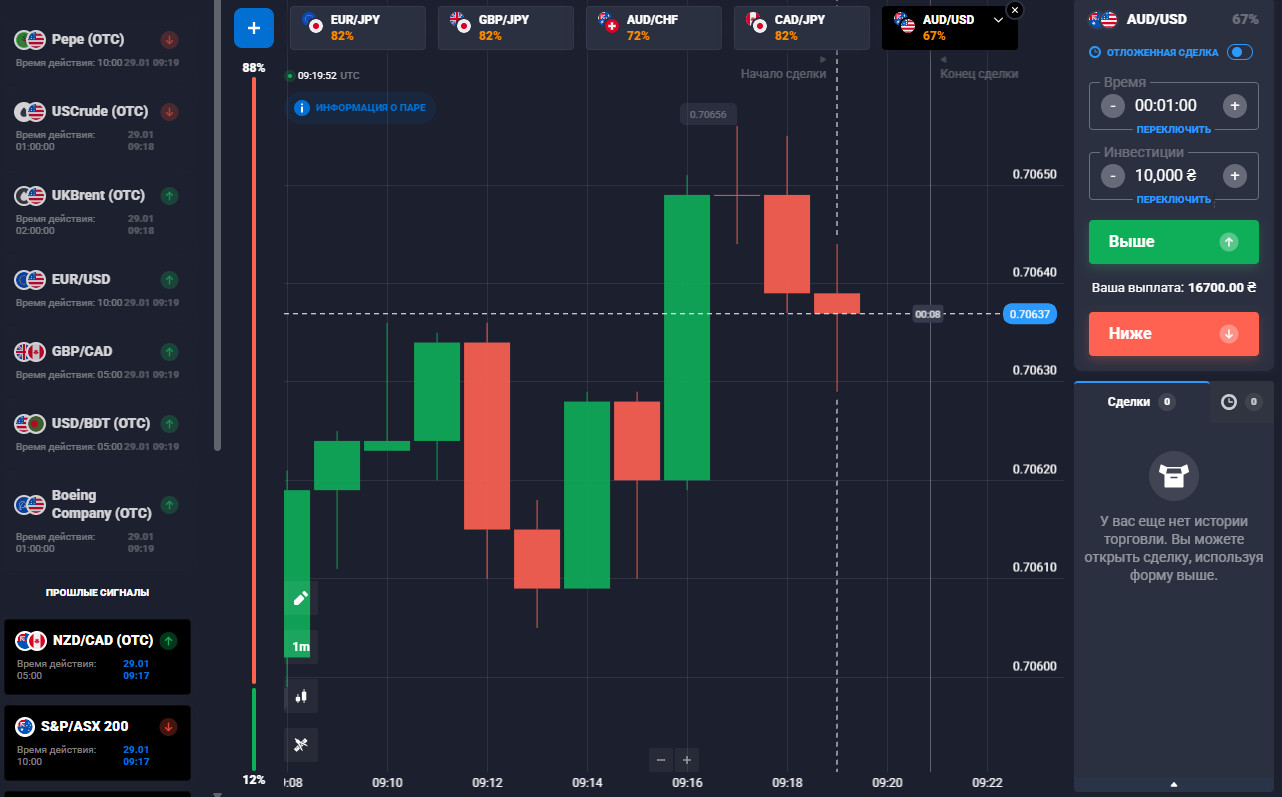Select the Сделки tab
This screenshot has width=1282, height=797.
1140,402
